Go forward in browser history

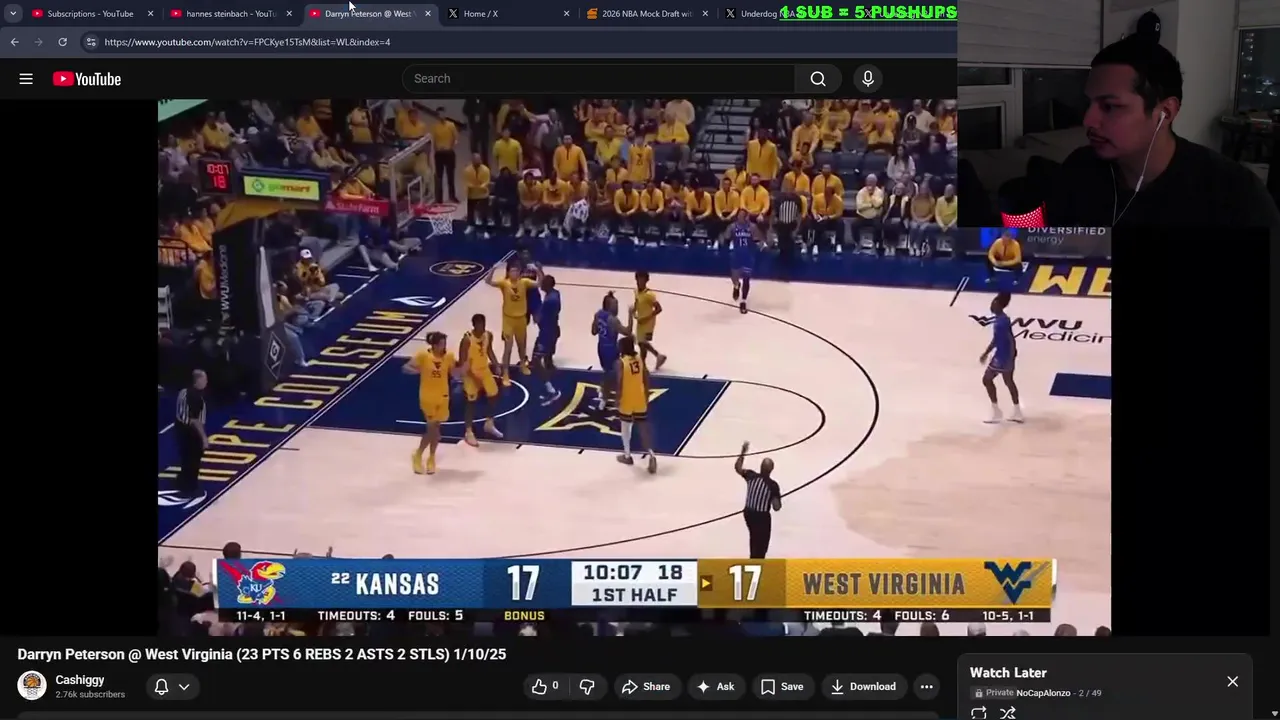[x=38, y=42]
